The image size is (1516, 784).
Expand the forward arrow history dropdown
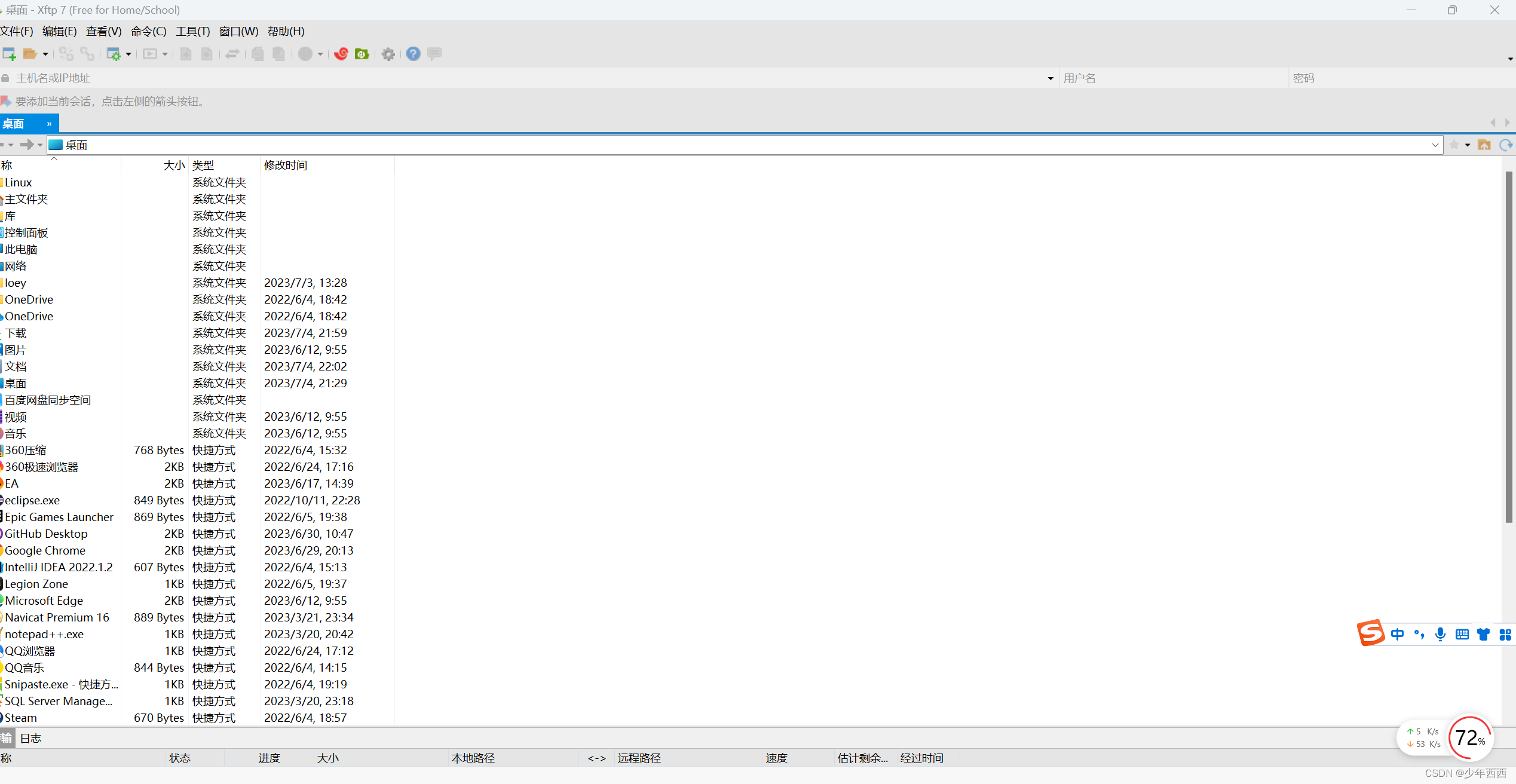[40, 145]
